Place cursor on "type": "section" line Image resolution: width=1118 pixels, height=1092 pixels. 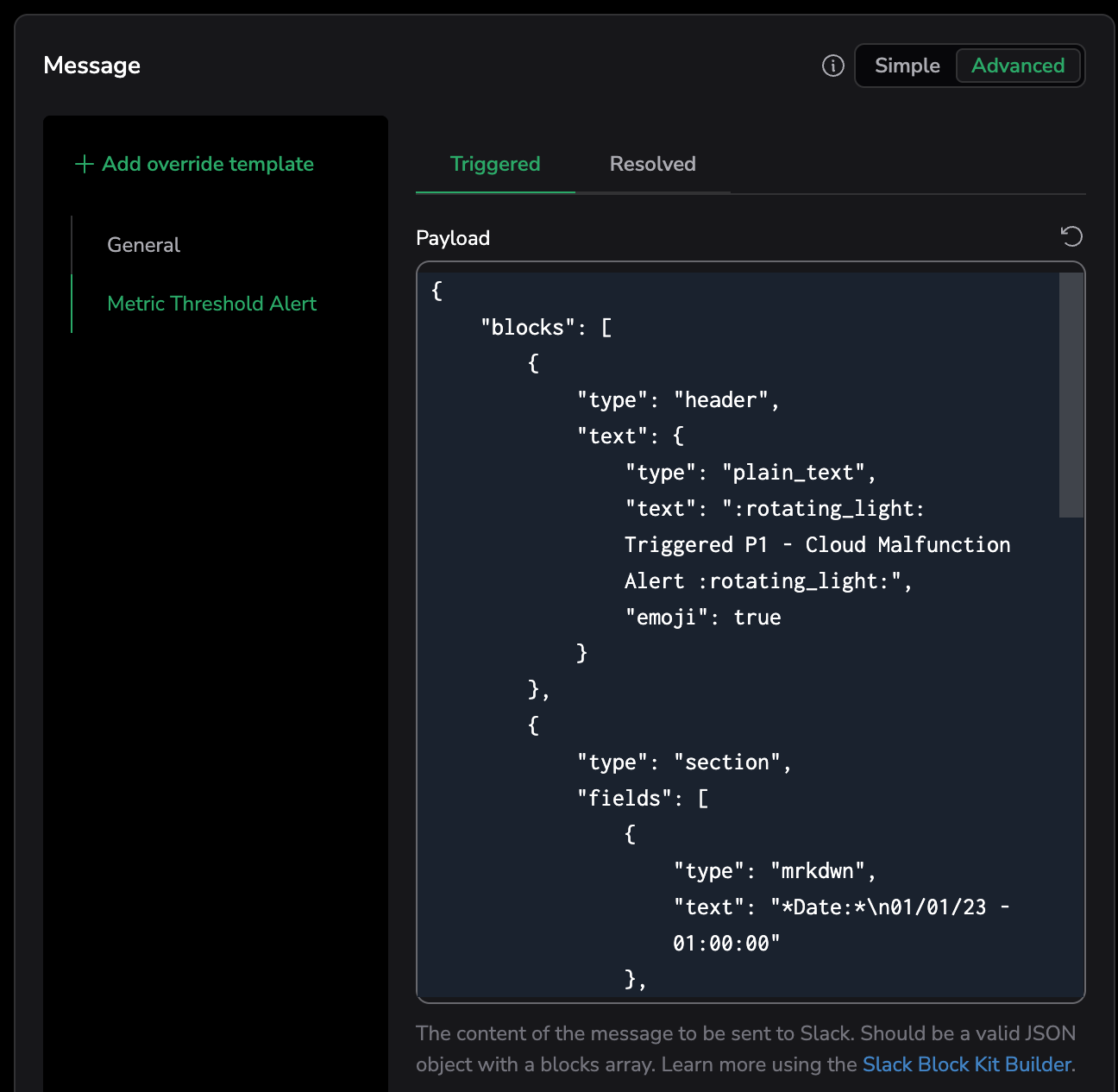683,763
